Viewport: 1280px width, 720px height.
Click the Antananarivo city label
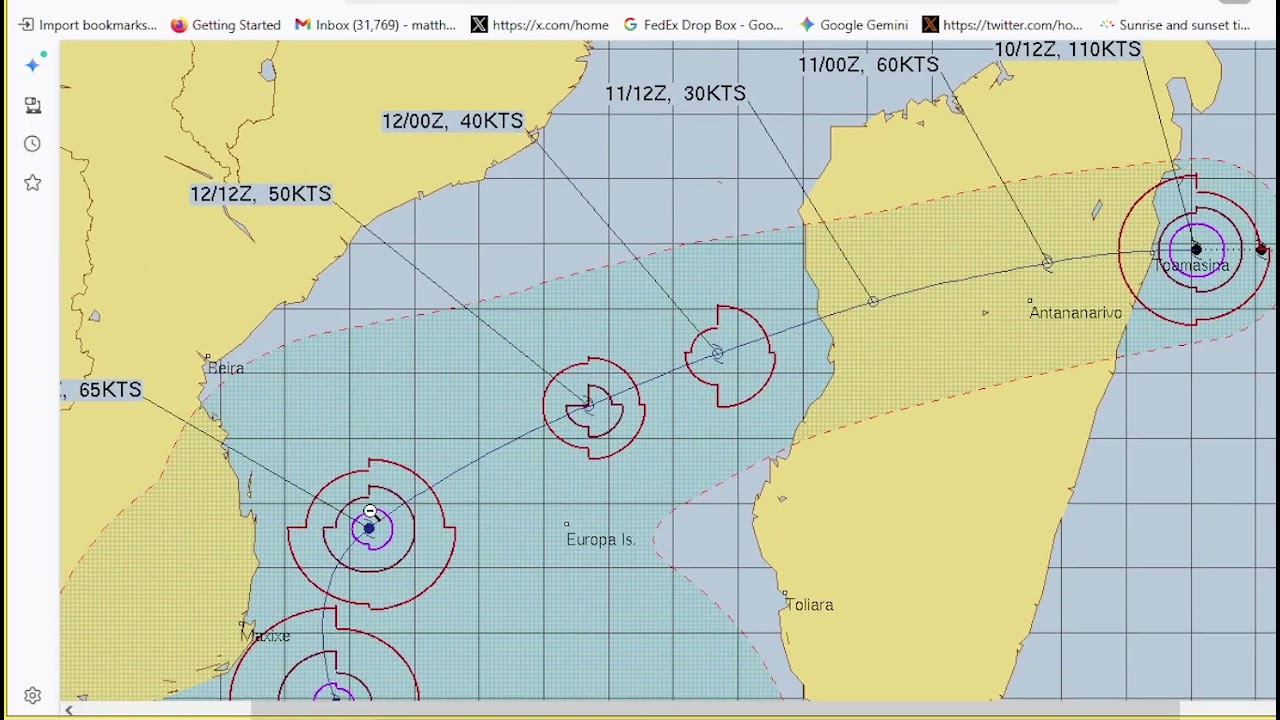click(1075, 313)
